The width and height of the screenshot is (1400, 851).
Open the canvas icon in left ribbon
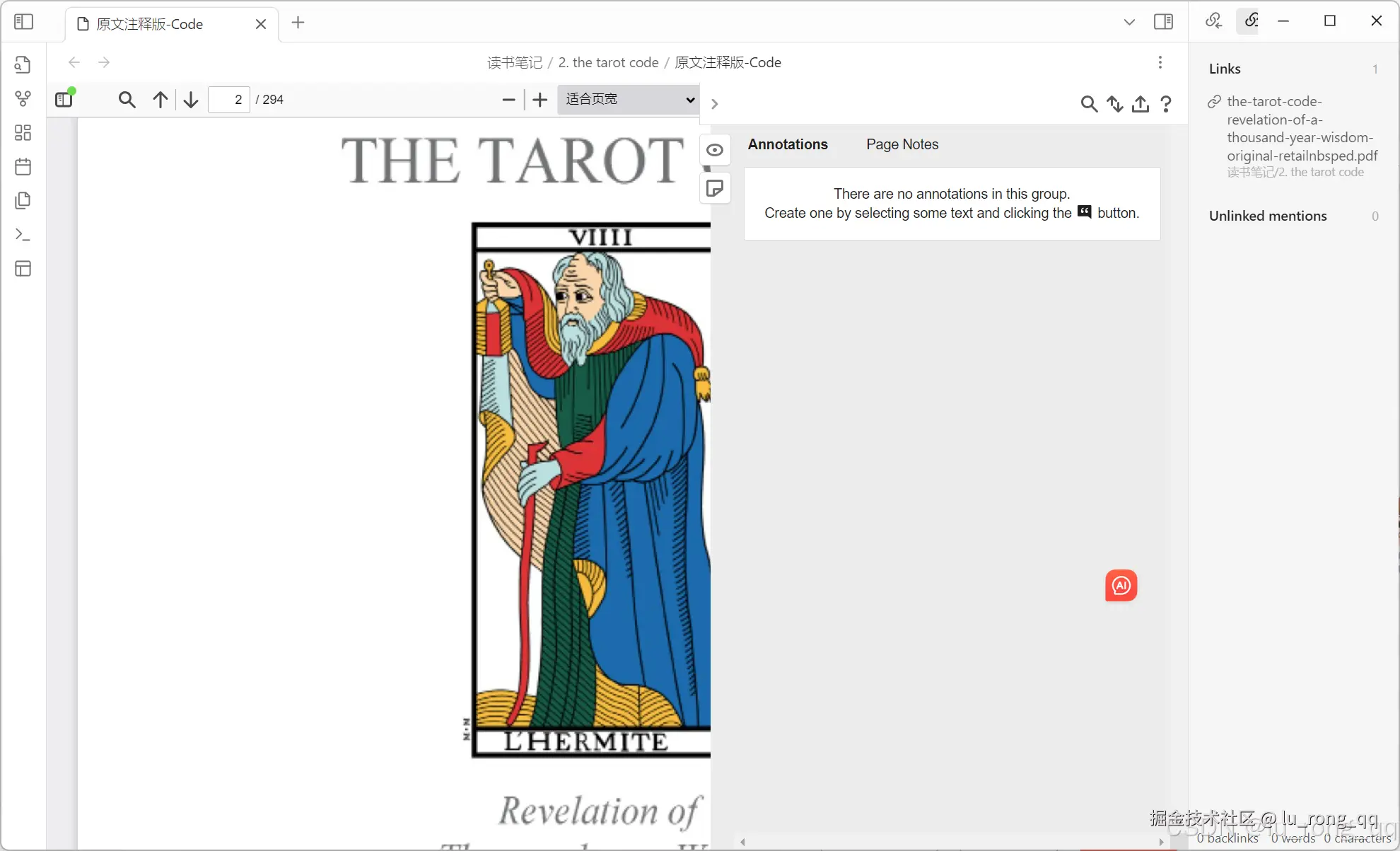[23, 132]
